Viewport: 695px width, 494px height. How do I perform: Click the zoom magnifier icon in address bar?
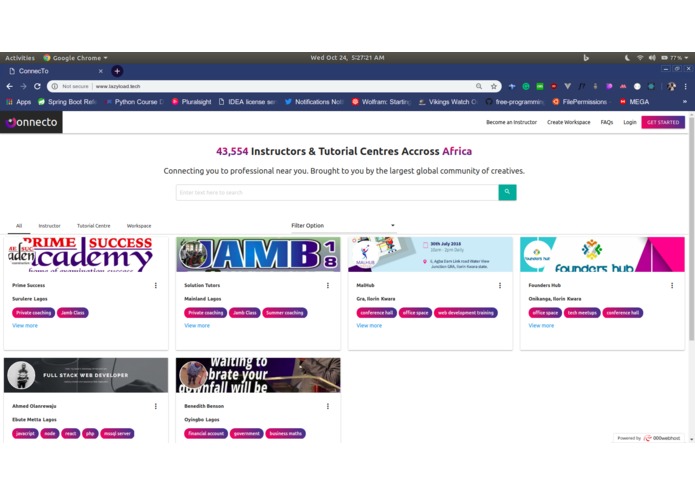pyautogui.click(x=479, y=86)
